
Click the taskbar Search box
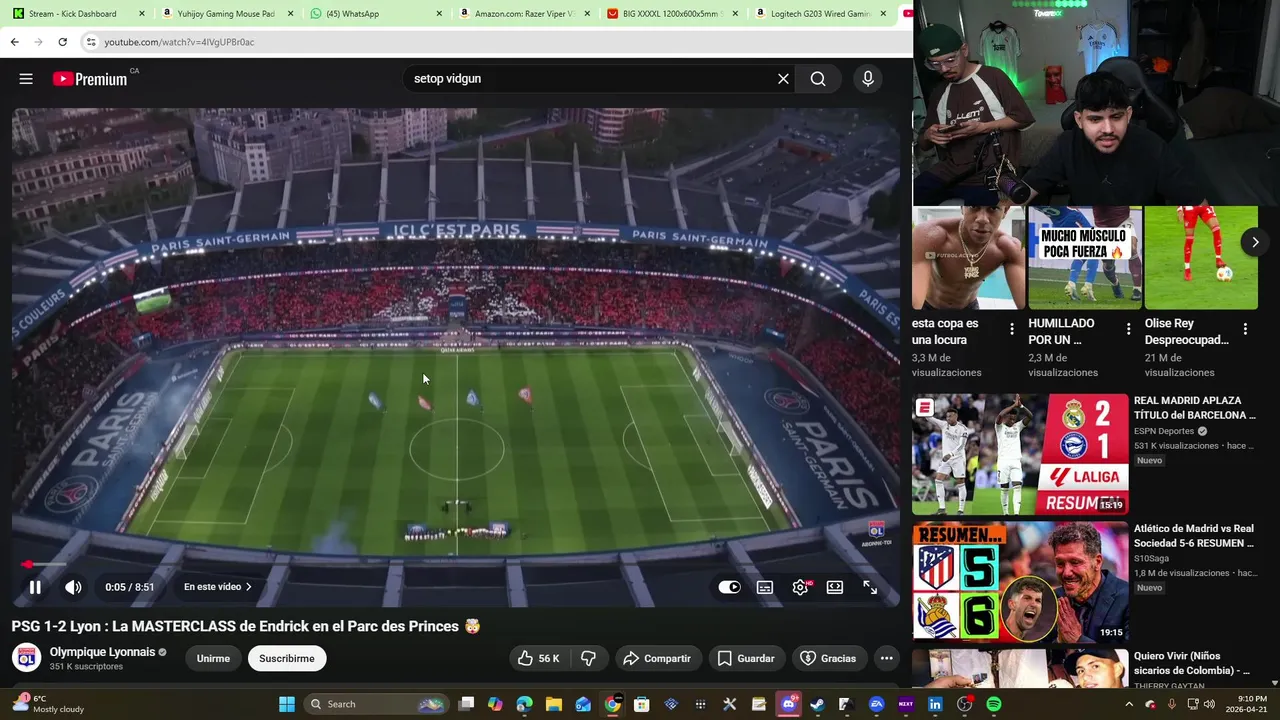(376, 704)
